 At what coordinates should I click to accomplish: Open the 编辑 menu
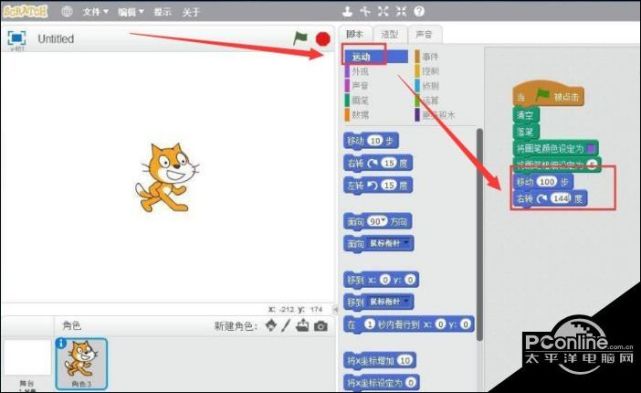tap(130, 12)
